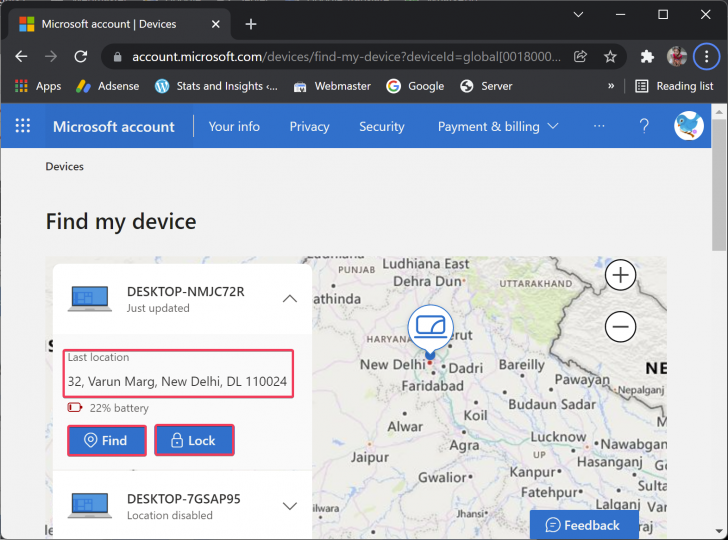Open the help question mark icon
The width and height of the screenshot is (728, 540).
click(645, 126)
